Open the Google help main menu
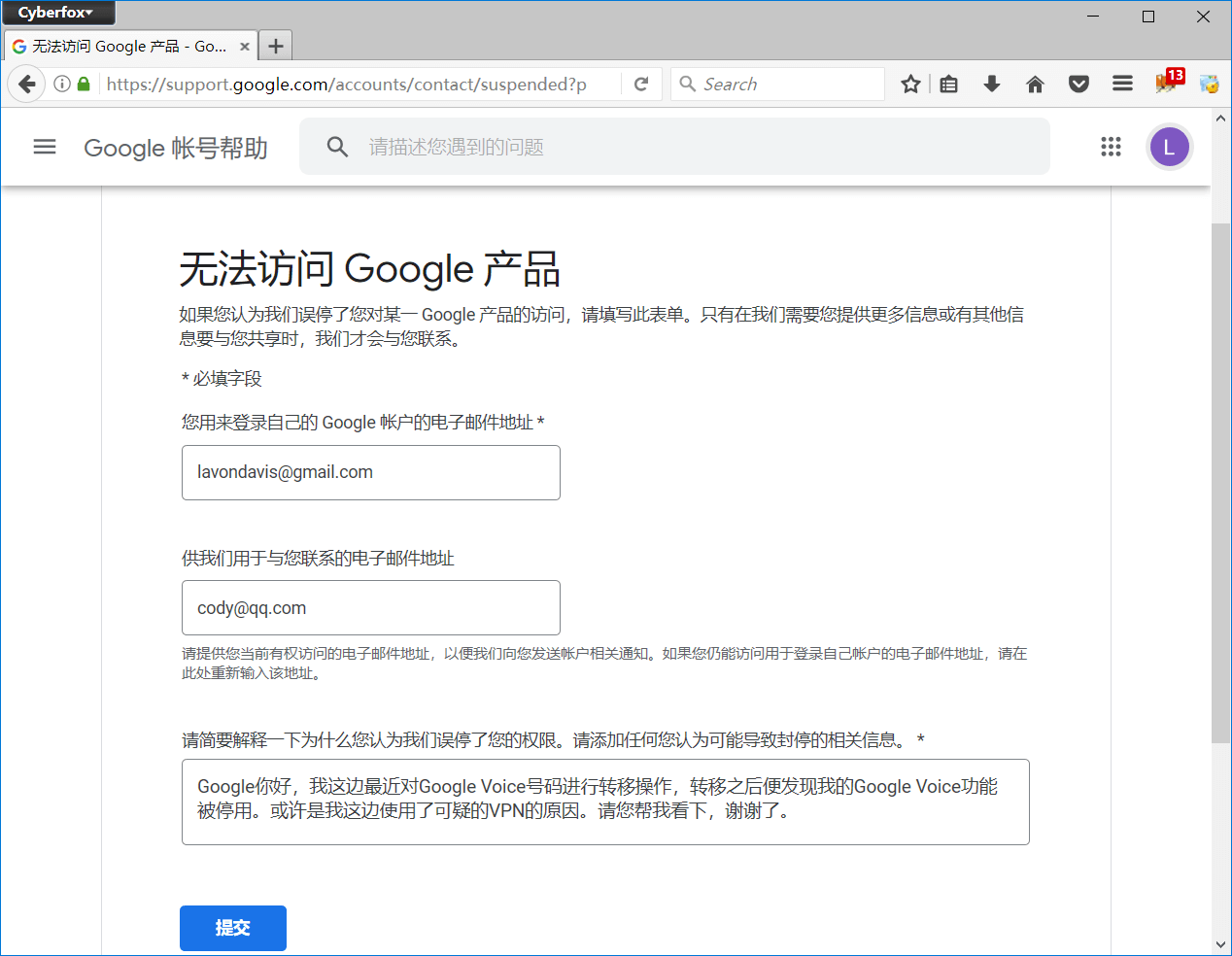This screenshot has height=956, width=1232. click(45, 147)
